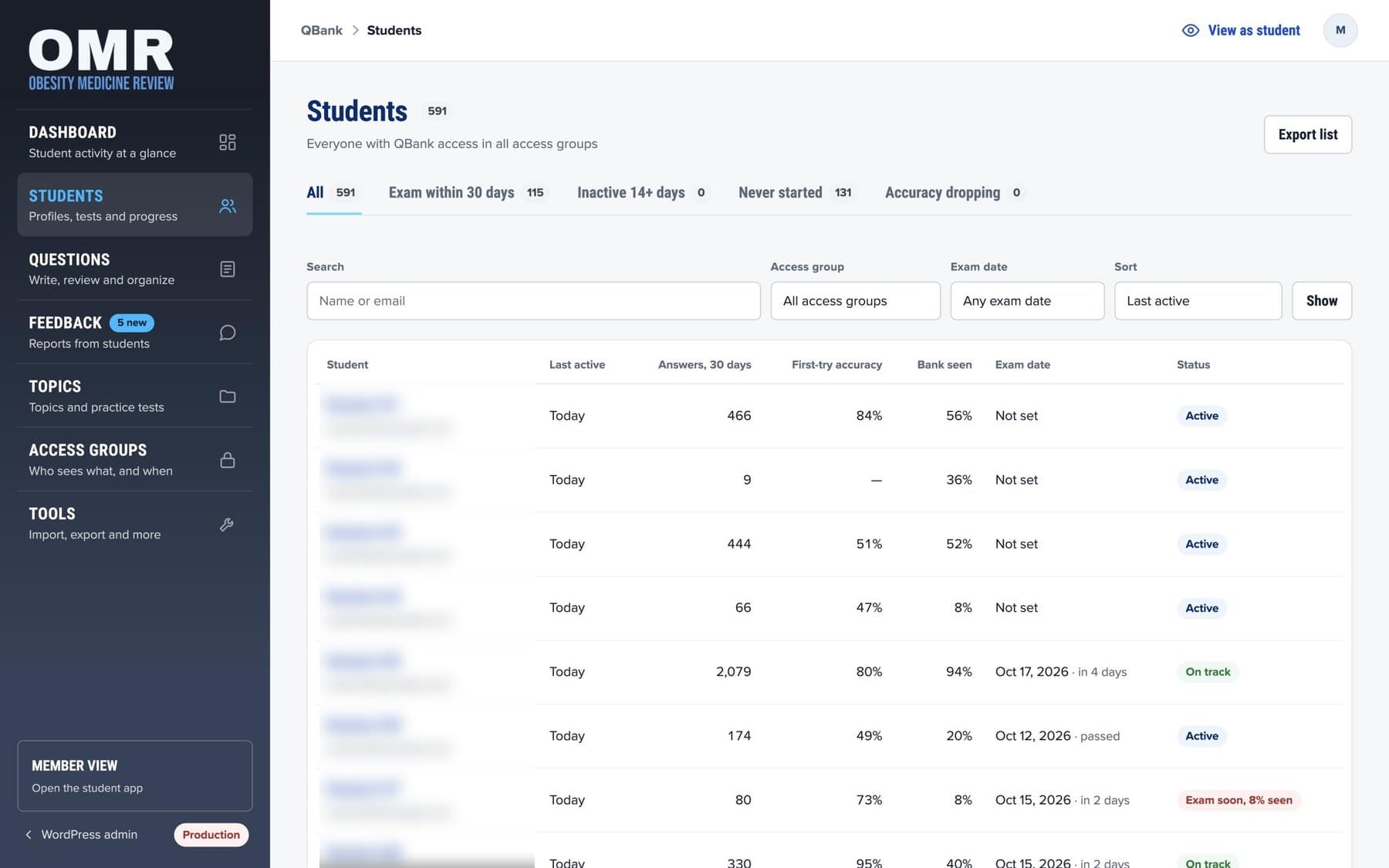
Task: Click the 5 new feedback badge
Action: click(x=131, y=323)
